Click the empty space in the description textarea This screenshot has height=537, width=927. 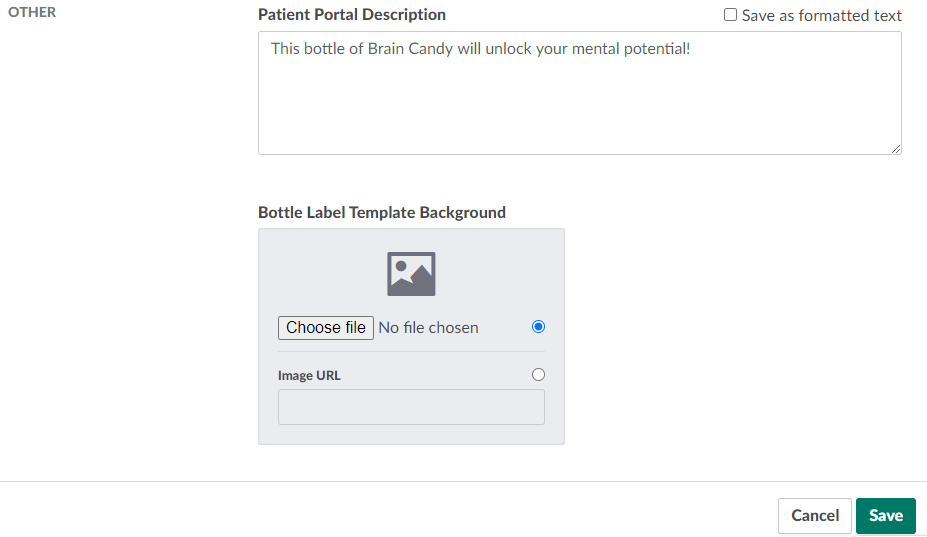click(579, 110)
